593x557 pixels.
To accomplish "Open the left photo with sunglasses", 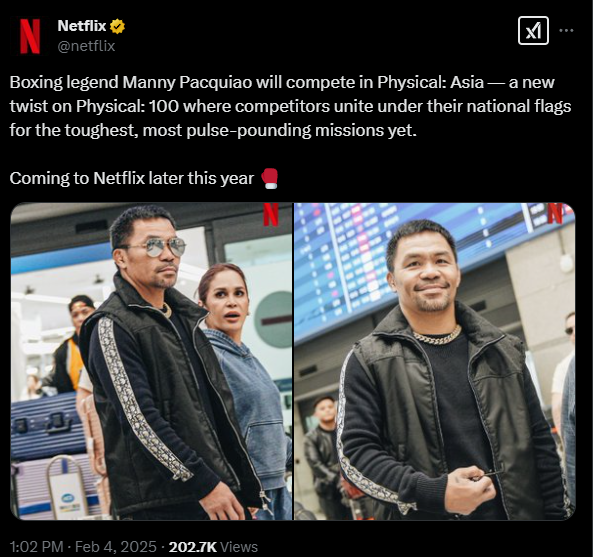I will (x=151, y=361).
